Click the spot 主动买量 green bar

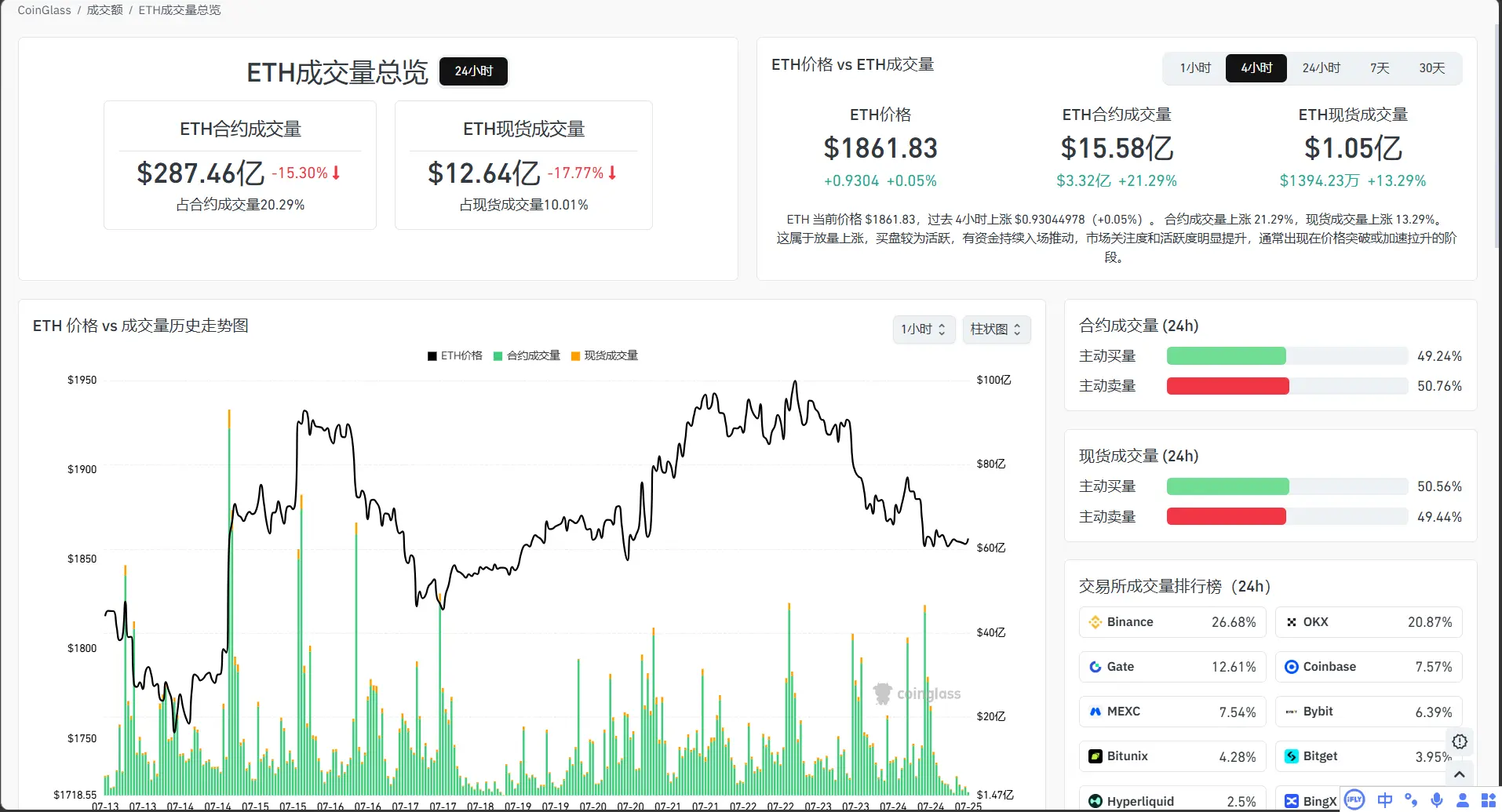pyautogui.click(x=1228, y=486)
